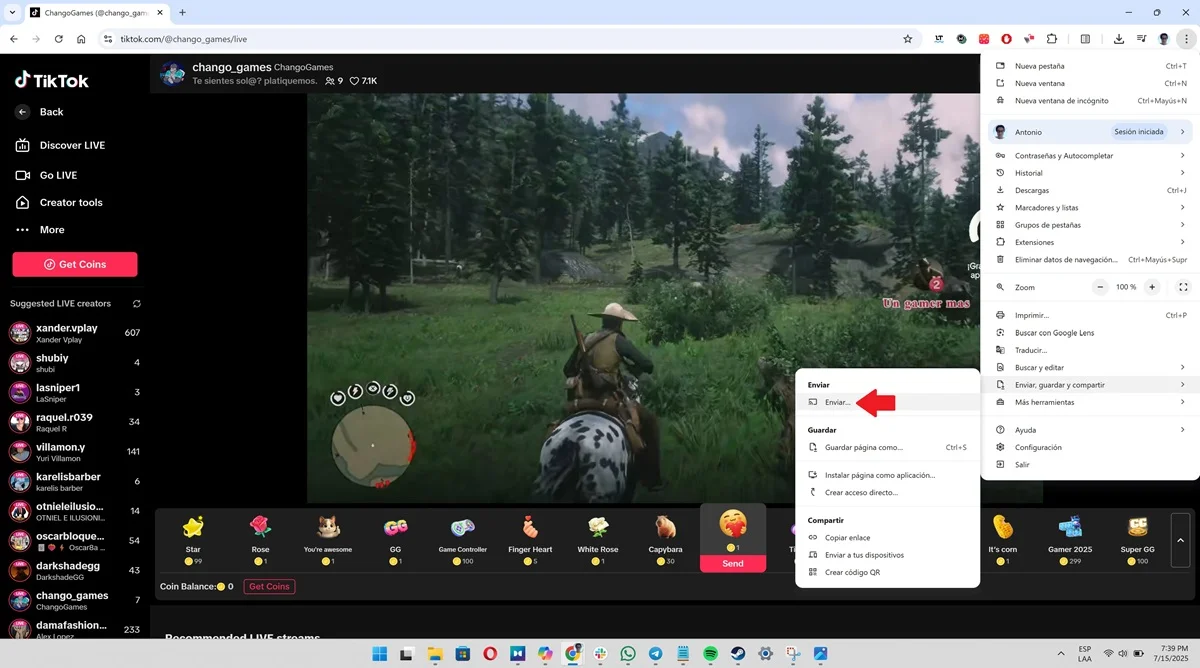1200x668 pixels.
Task: Decrease zoom with the minus button
Action: (1100, 287)
